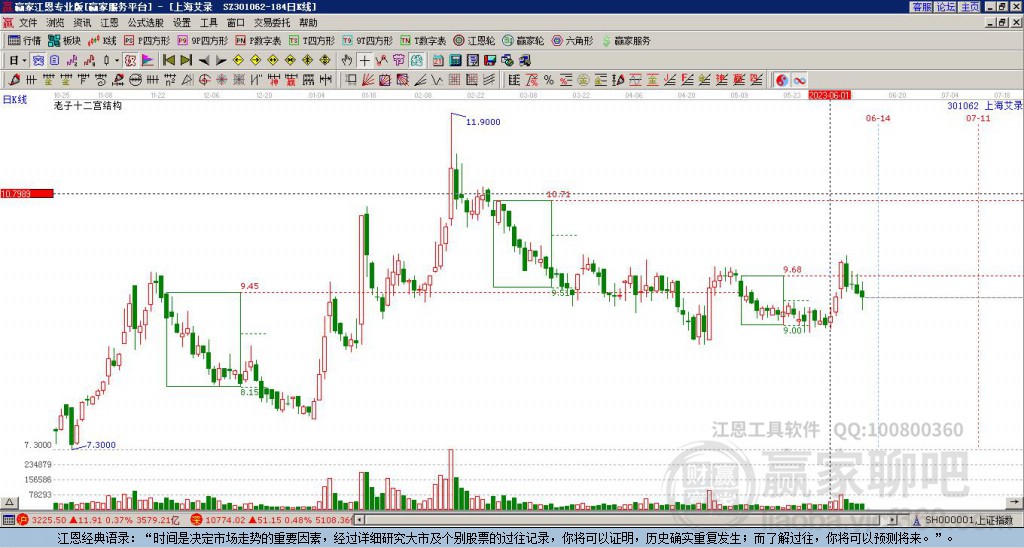Viewport: 1024px width, 548px height.
Task: Click the 3225.50 index status value
Action: [x=49, y=520]
